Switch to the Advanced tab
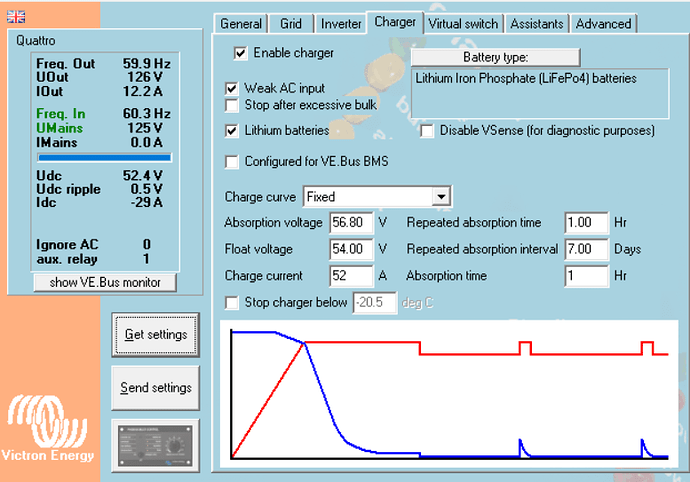This screenshot has height=482, width=690. coord(603,23)
